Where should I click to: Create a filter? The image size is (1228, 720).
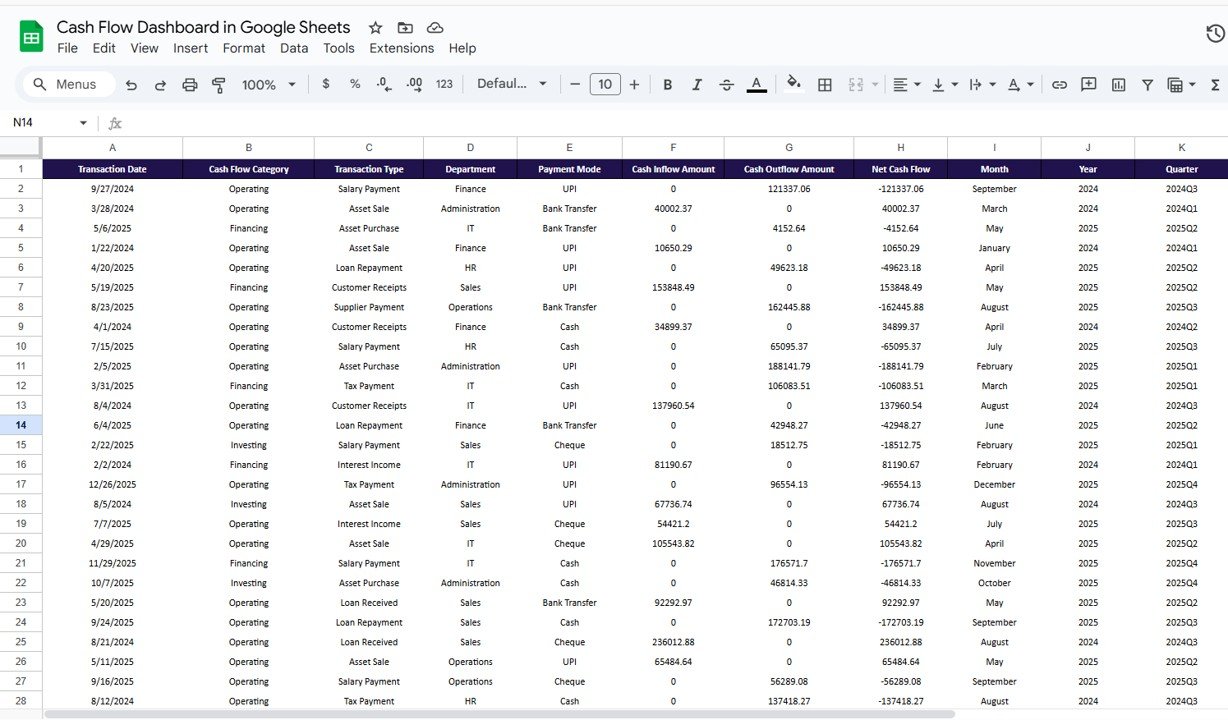coord(1147,84)
